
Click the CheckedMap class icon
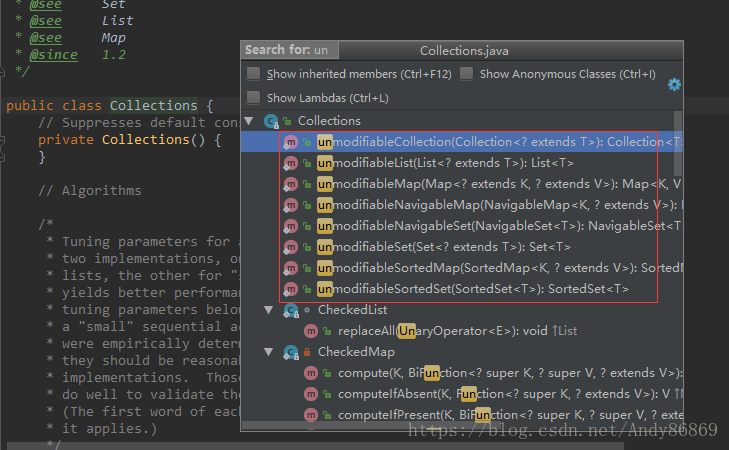(291, 352)
